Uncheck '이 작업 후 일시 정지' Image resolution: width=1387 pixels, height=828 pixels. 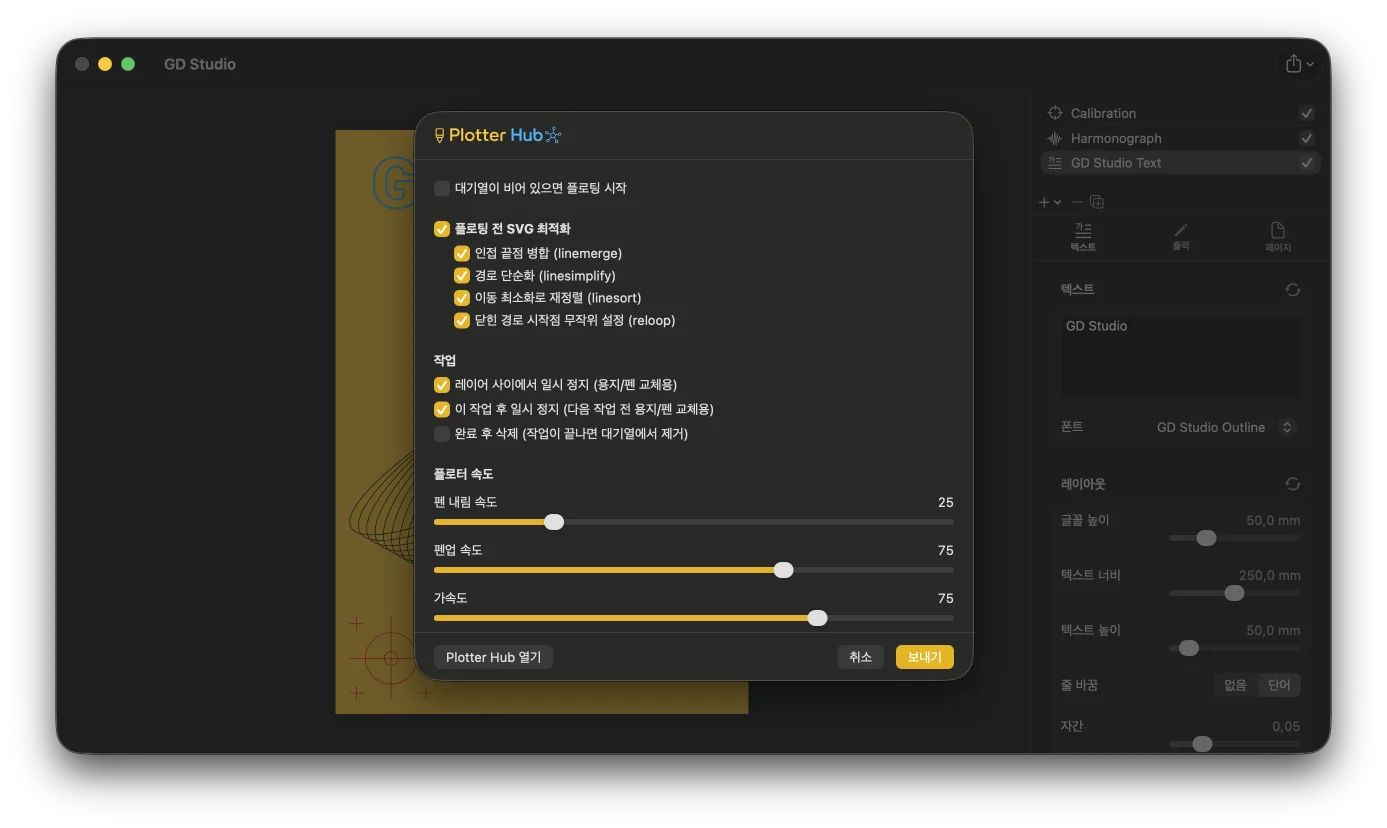coord(442,409)
